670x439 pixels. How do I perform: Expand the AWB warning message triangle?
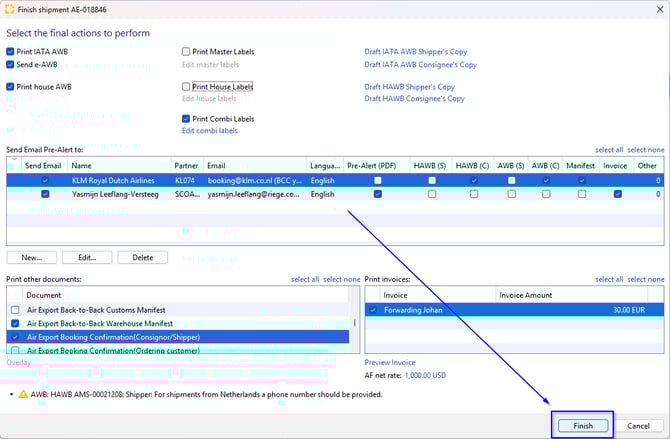[x=11, y=396]
